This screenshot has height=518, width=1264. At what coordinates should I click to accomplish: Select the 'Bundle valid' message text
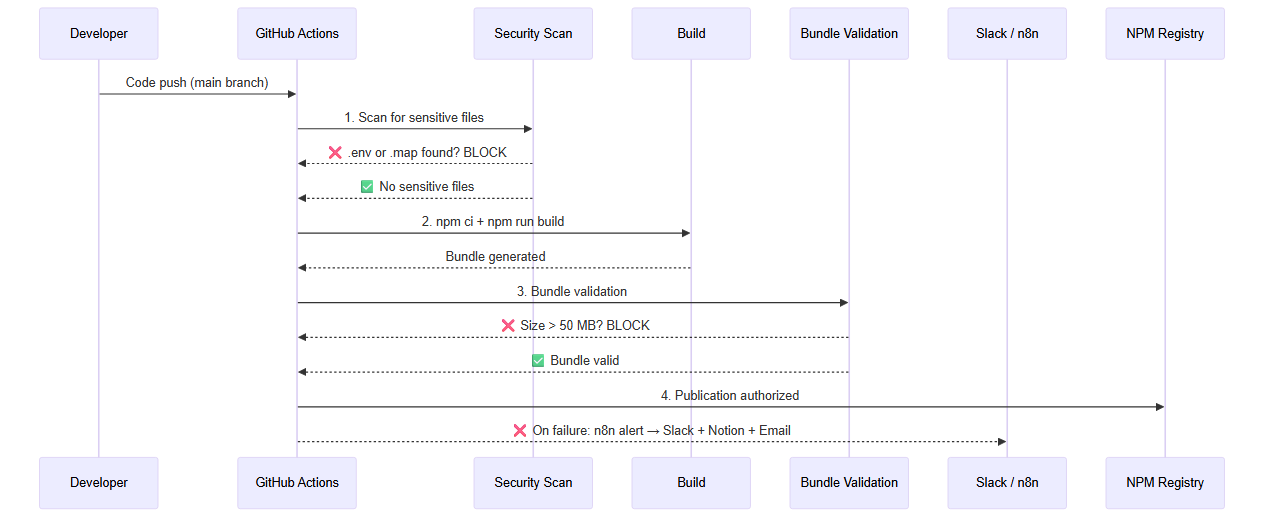[x=585, y=361]
